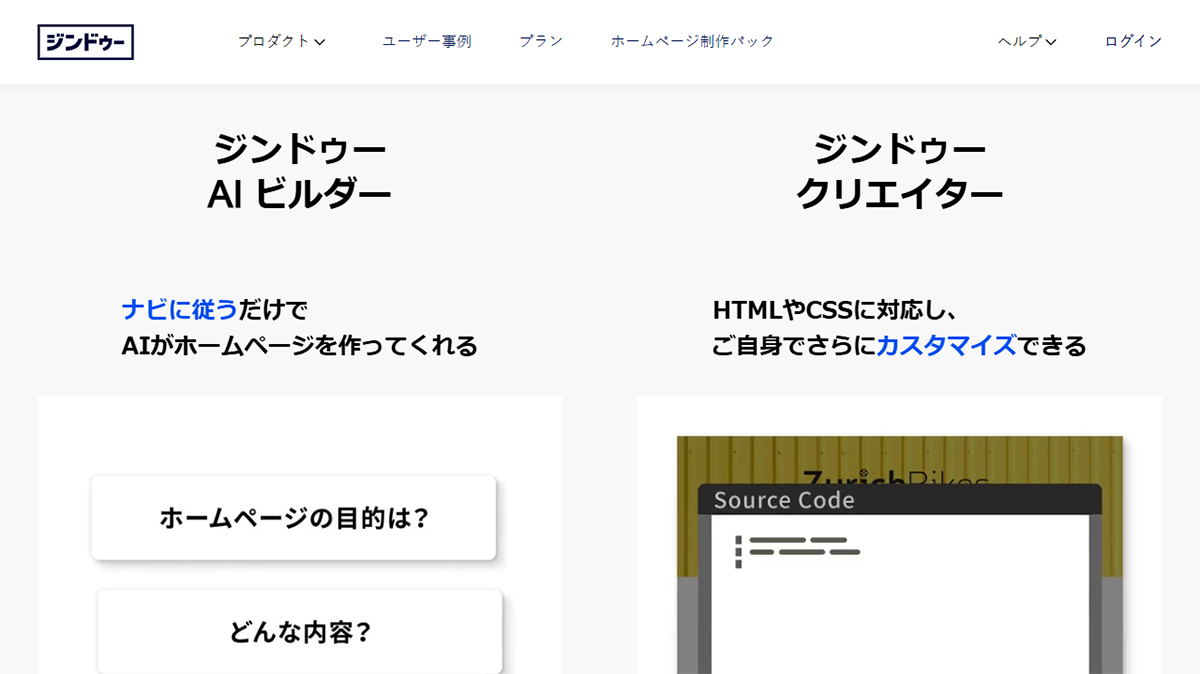Click the どんな内容? card
This screenshot has height=674, width=1200.
point(298,629)
